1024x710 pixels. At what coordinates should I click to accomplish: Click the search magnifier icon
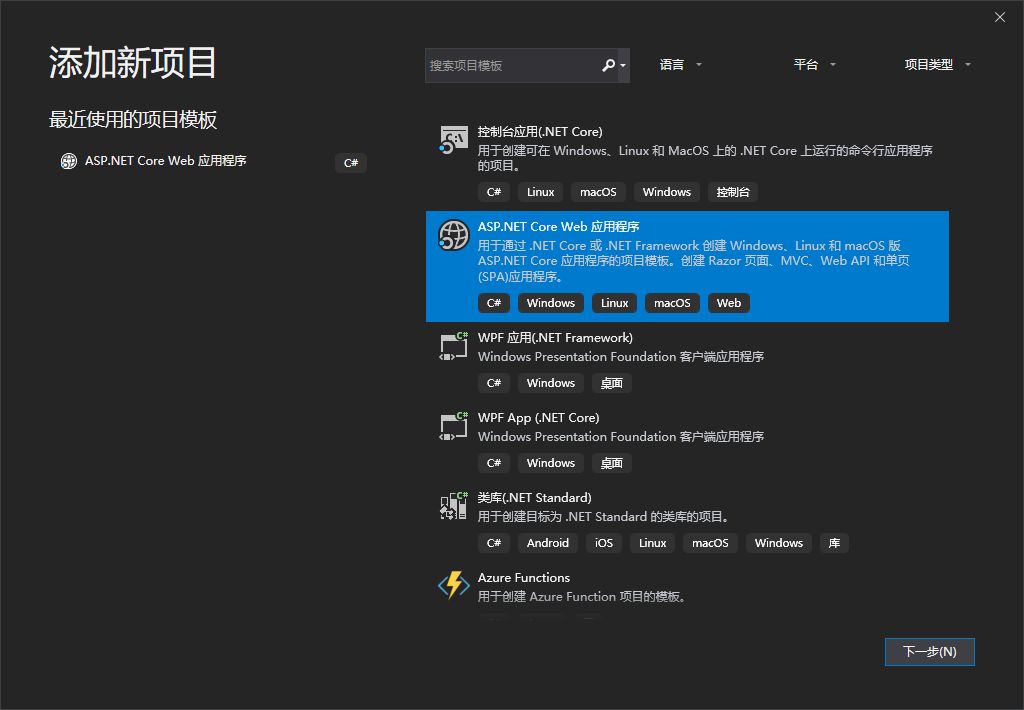point(610,64)
